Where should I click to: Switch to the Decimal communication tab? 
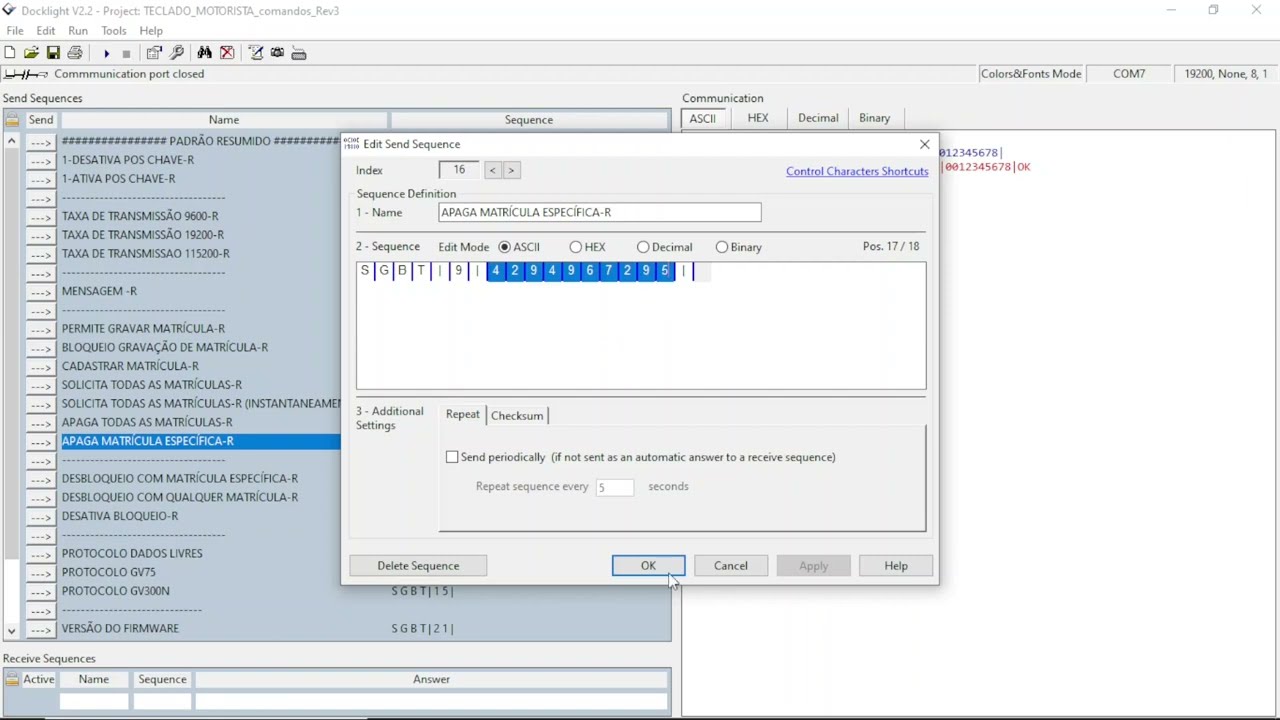click(818, 118)
